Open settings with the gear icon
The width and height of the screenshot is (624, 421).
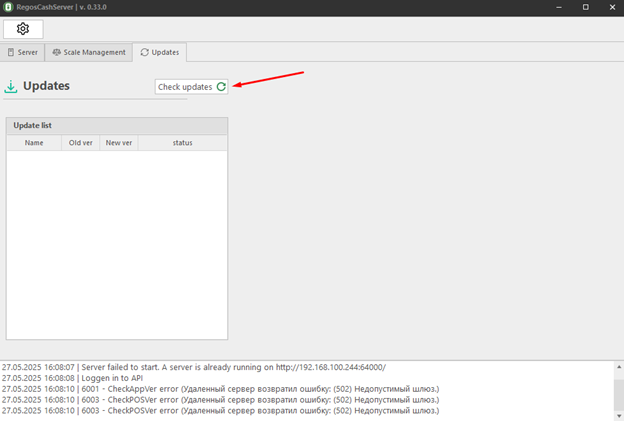23,28
